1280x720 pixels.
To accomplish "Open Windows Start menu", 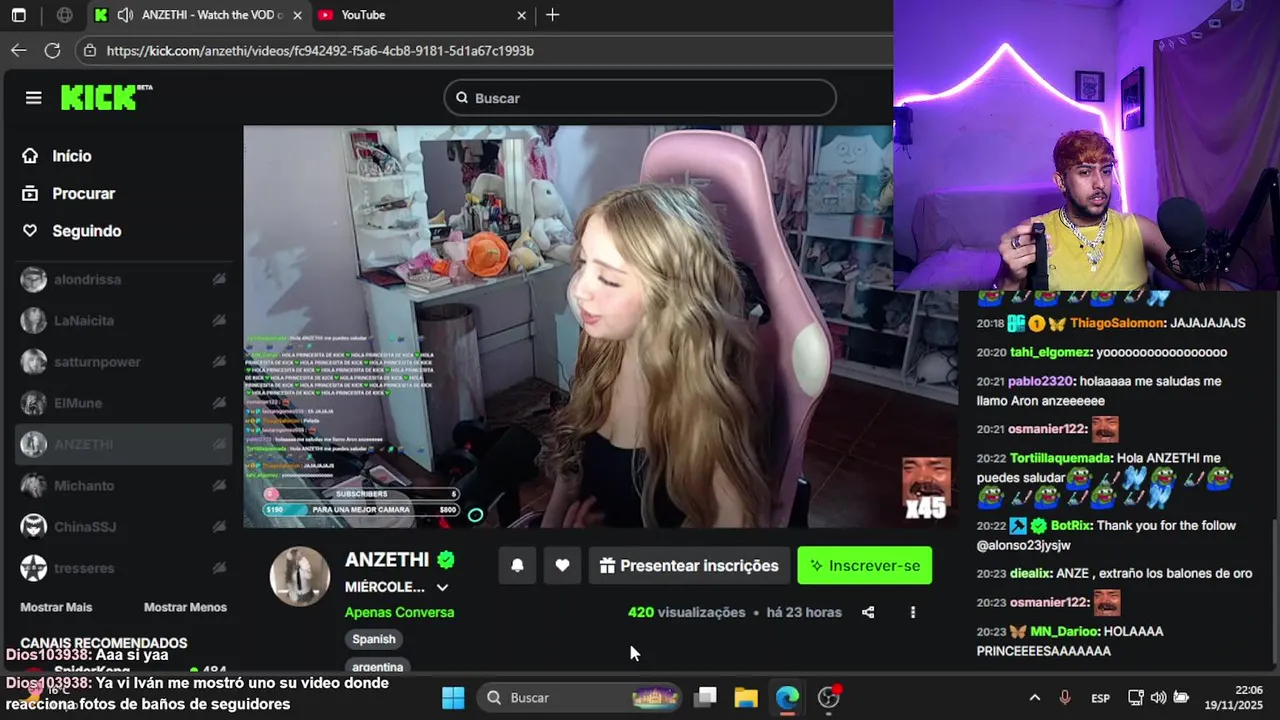I will (x=453, y=697).
